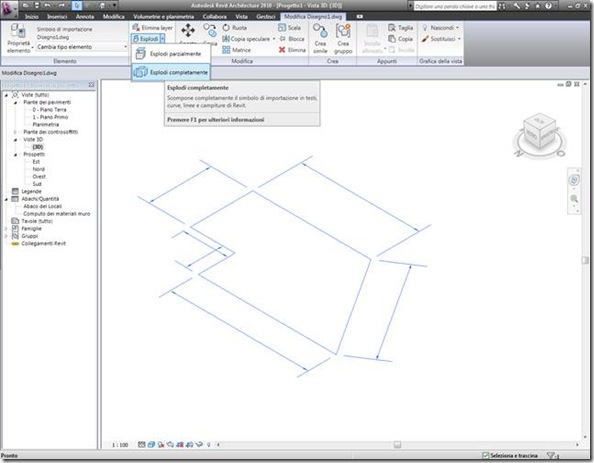Image resolution: width=594 pixels, height=463 pixels.
Task: Select the Scala scale tool
Action: [289, 28]
